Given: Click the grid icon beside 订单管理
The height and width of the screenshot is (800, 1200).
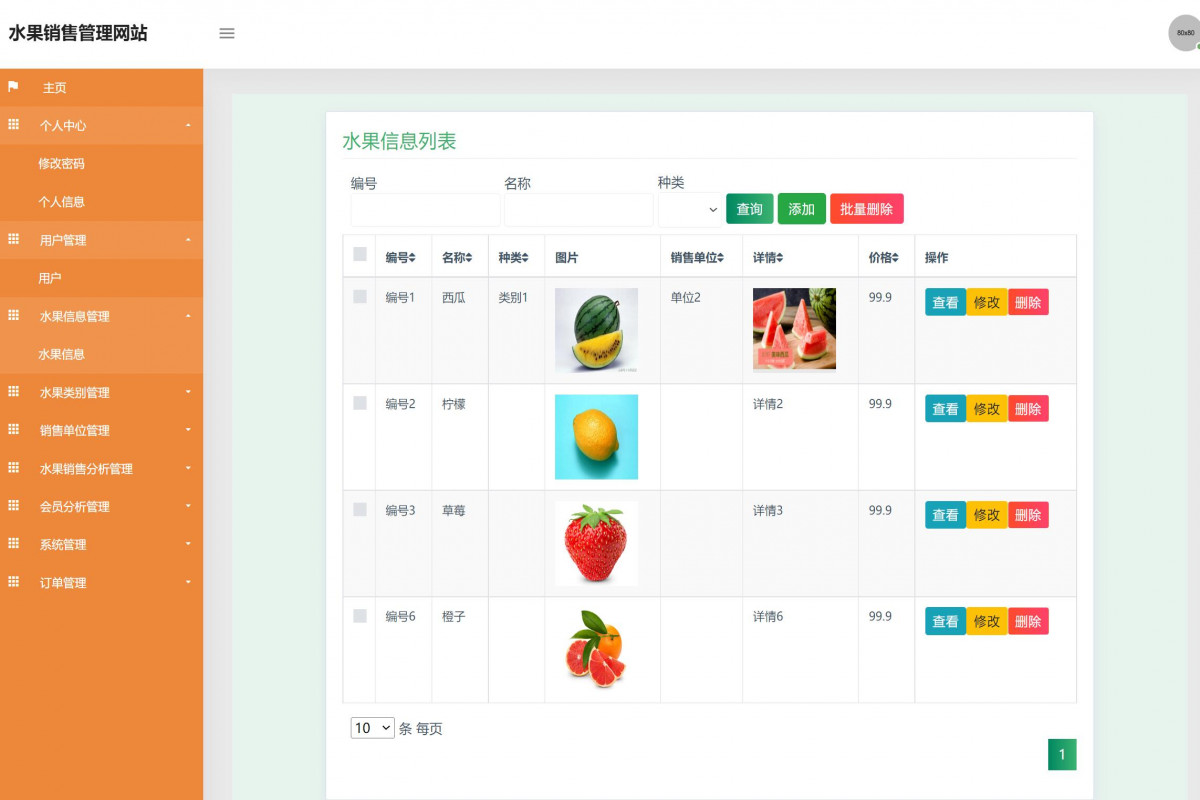Looking at the screenshot, I should click(x=14, y=582).
